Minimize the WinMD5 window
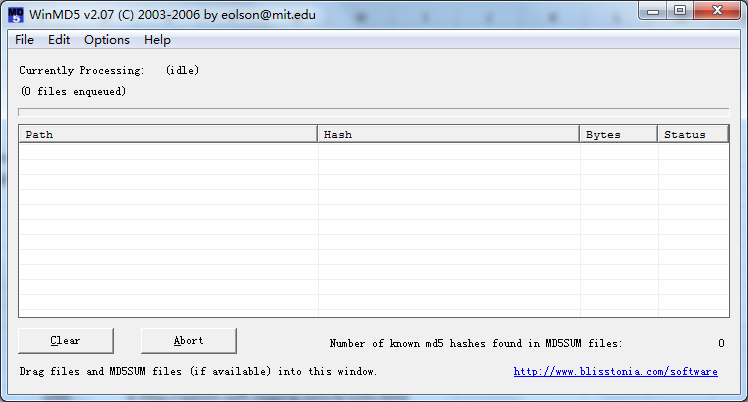The width and height of the screenshot is (748, 402). point(653,10)
